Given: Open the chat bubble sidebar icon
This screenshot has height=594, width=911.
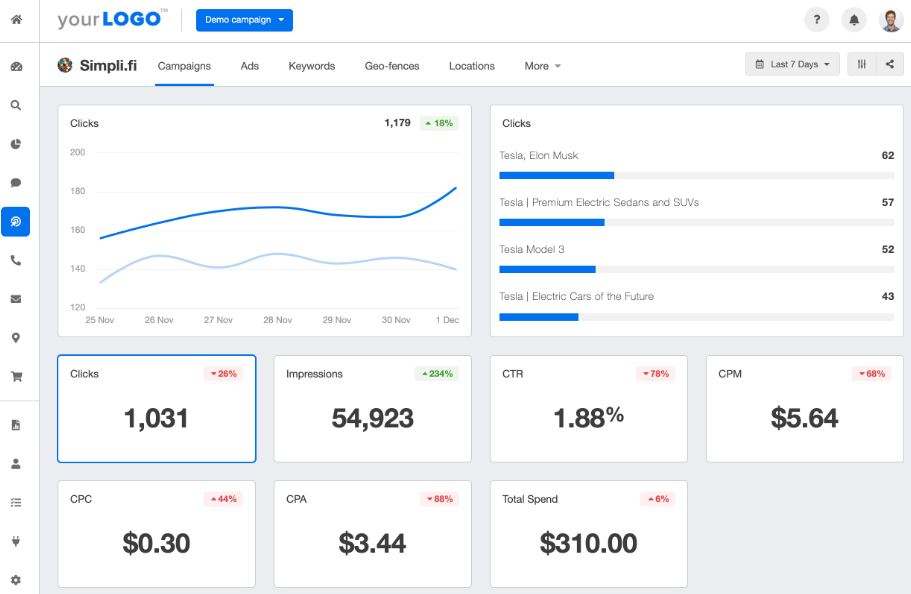Looking at the screenshot, I should [16, 183].
